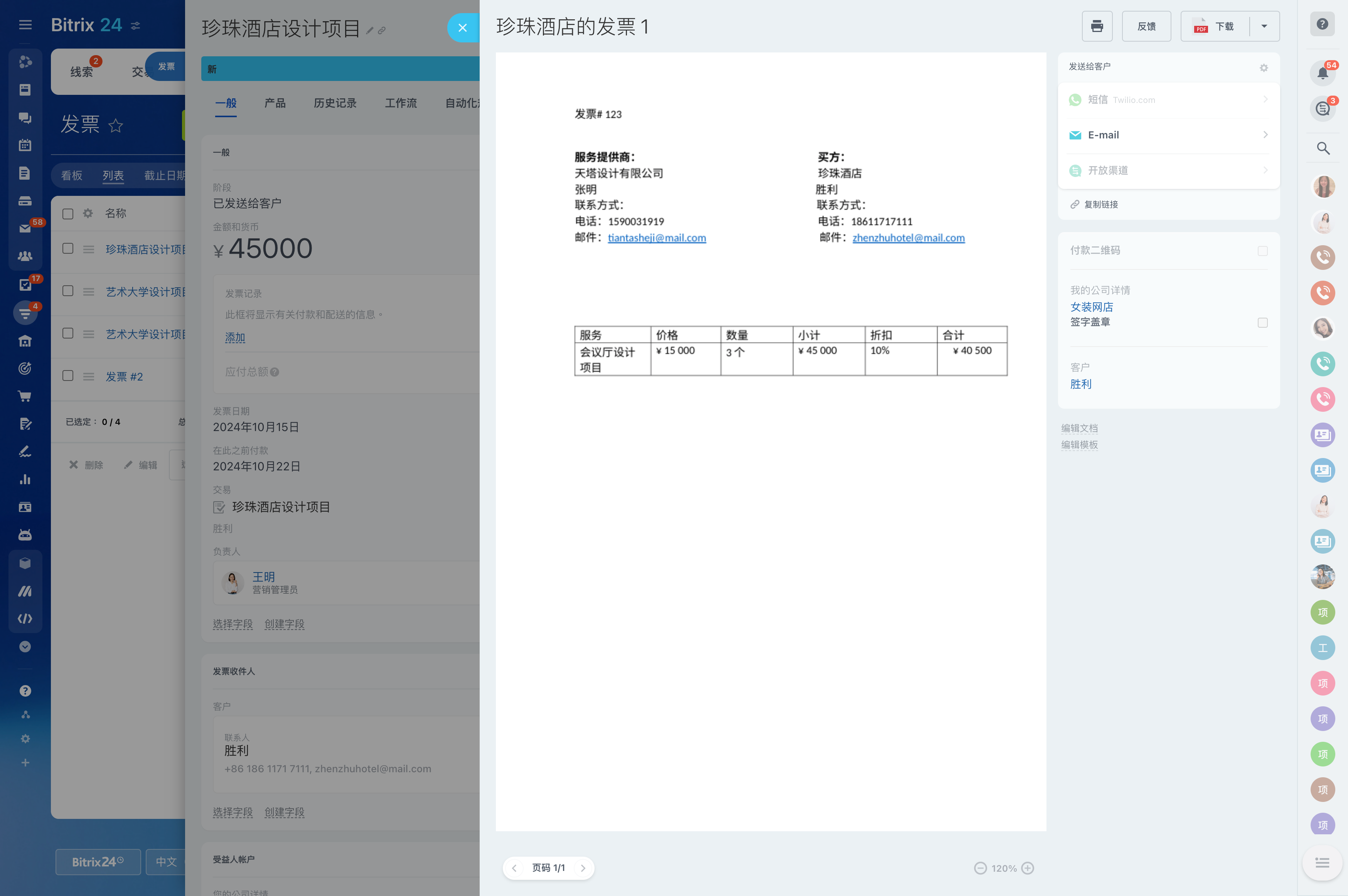Click the search magnifier icon
Screen dimensions: 1348x896
click(x=1323, y=148)
